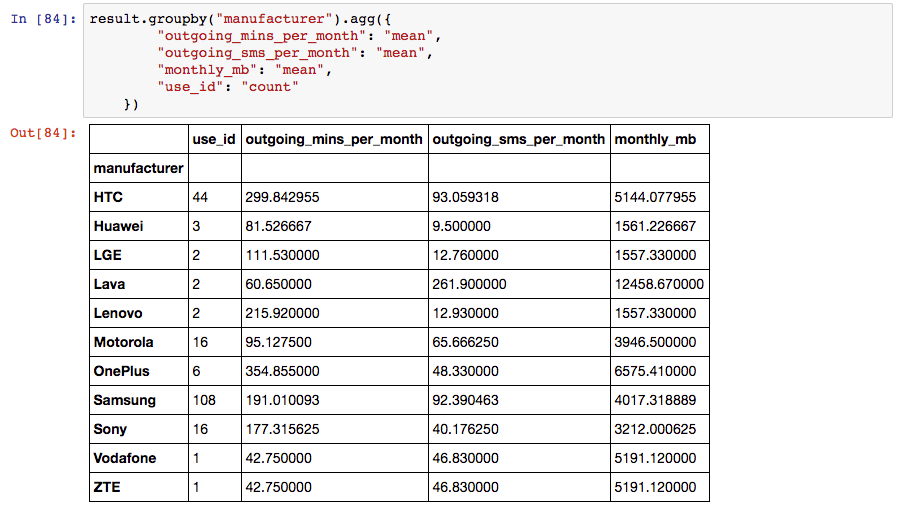Click LGE outgoing mins value 111.530000
The width and height of the screenshot is (903, 512).
point(282,255)
